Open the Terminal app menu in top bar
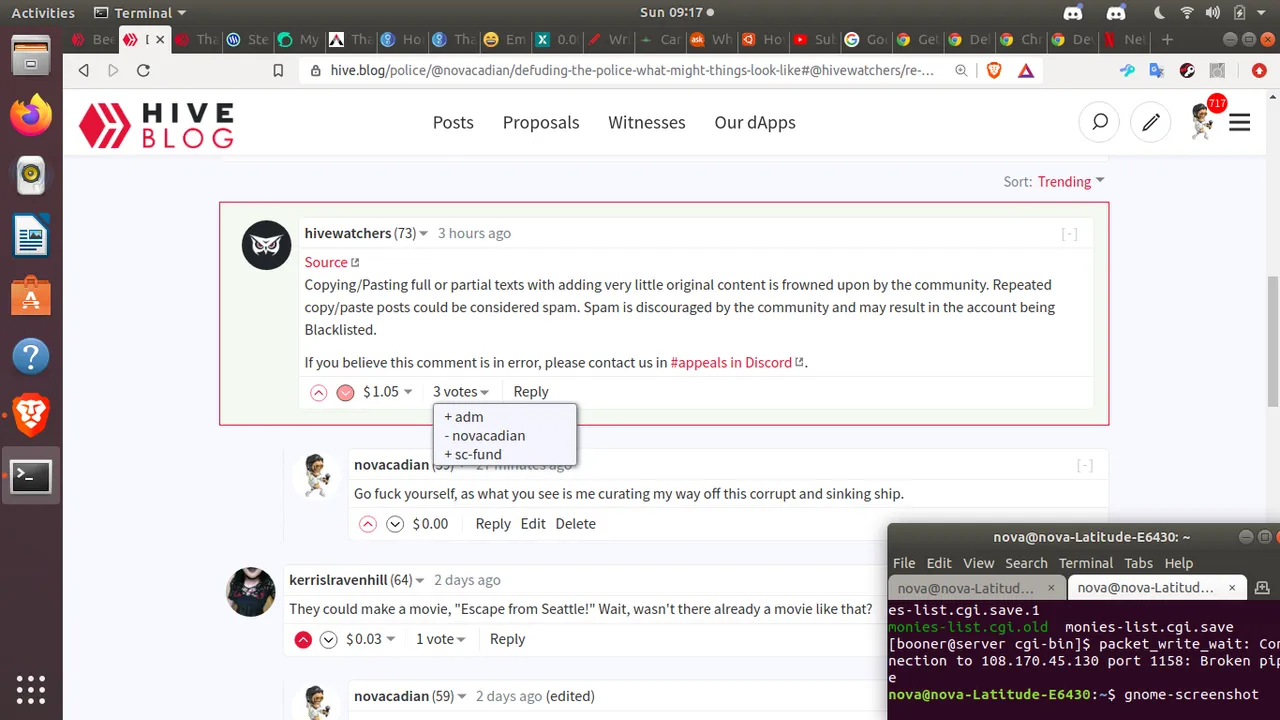This screenshot has width=1280, height=720. click(x=139, y=13)
